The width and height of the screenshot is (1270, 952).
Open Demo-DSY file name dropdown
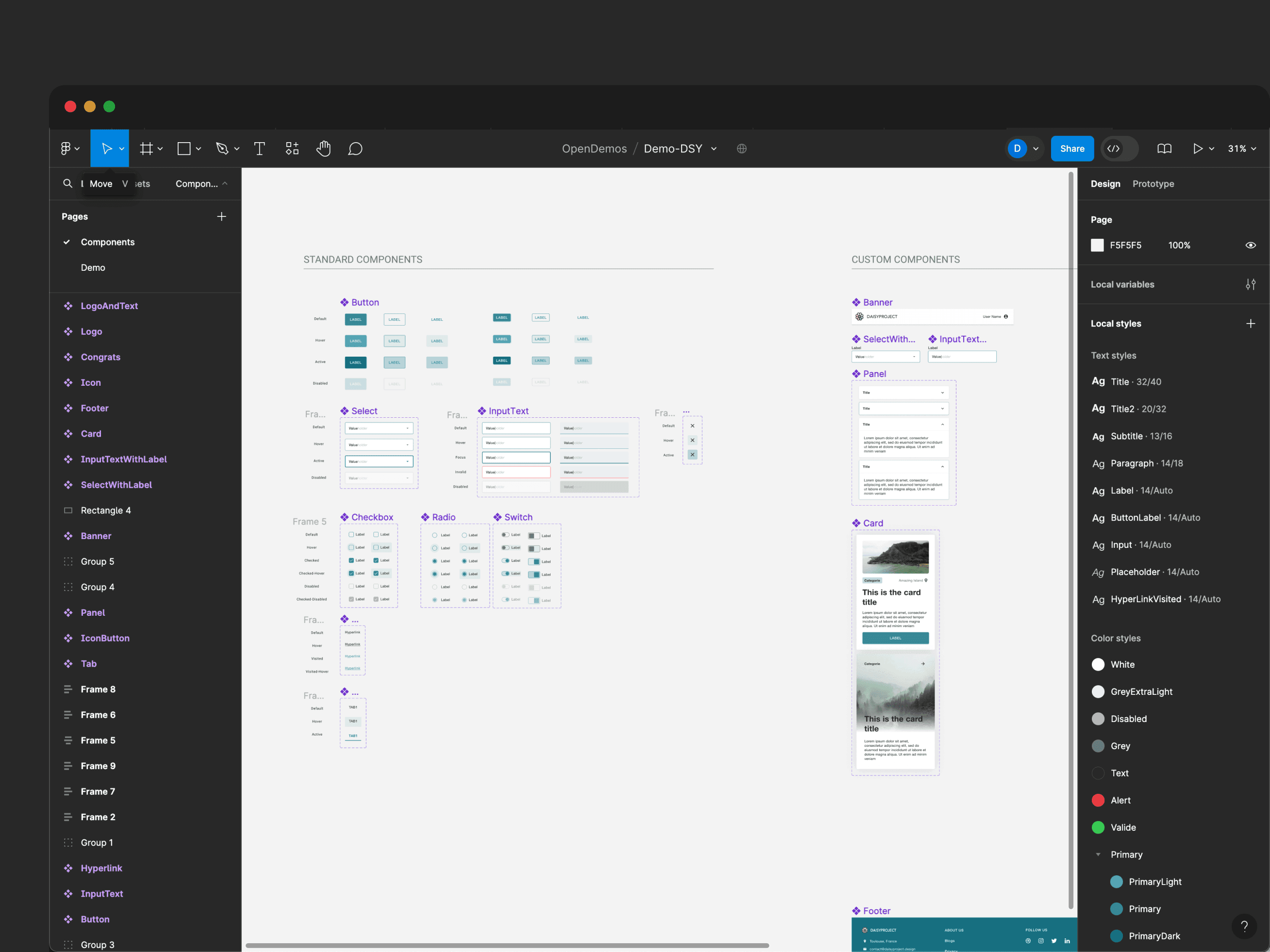714,148
